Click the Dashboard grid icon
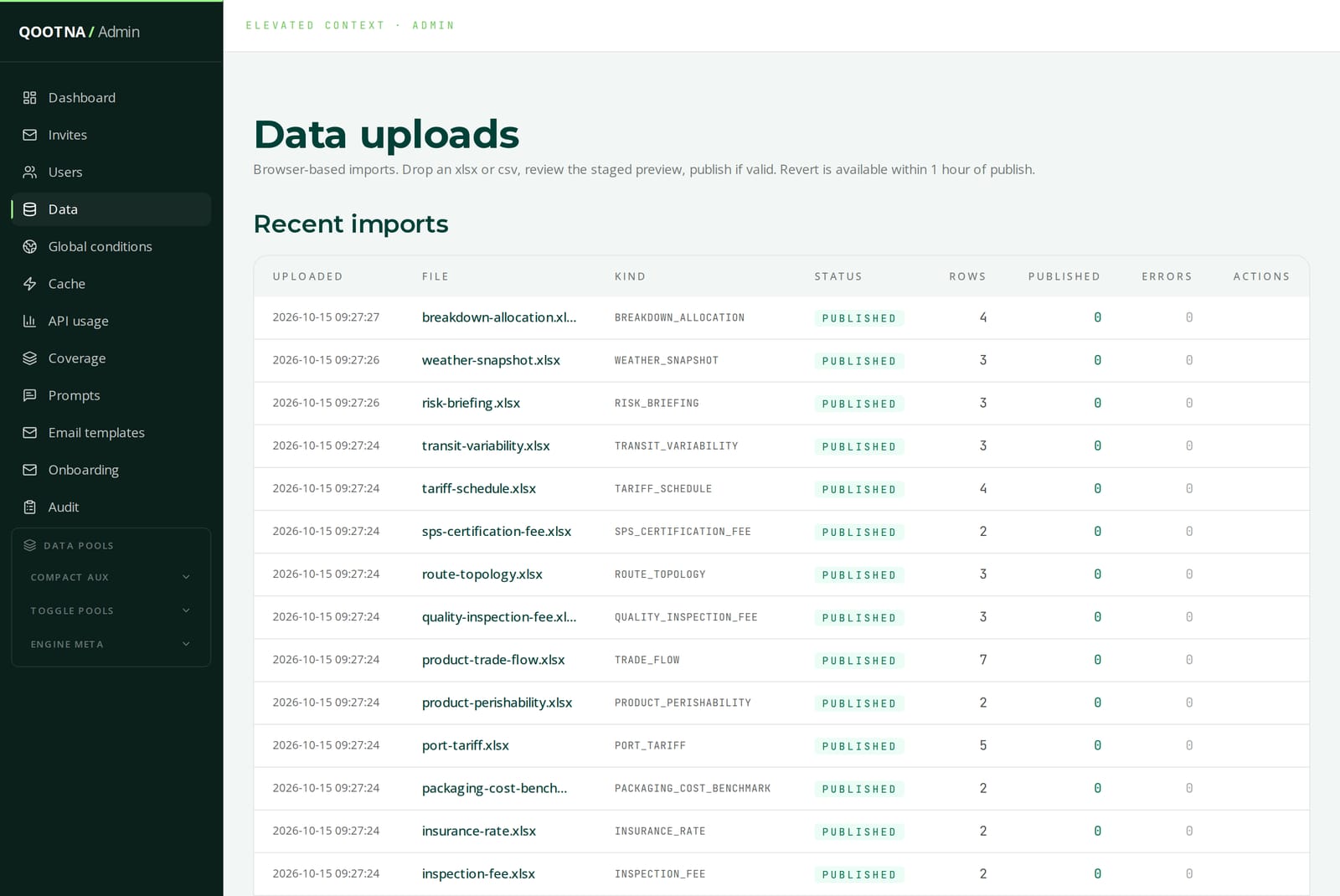The width and height of the screenshot is (1340, 896). point(30,98)
